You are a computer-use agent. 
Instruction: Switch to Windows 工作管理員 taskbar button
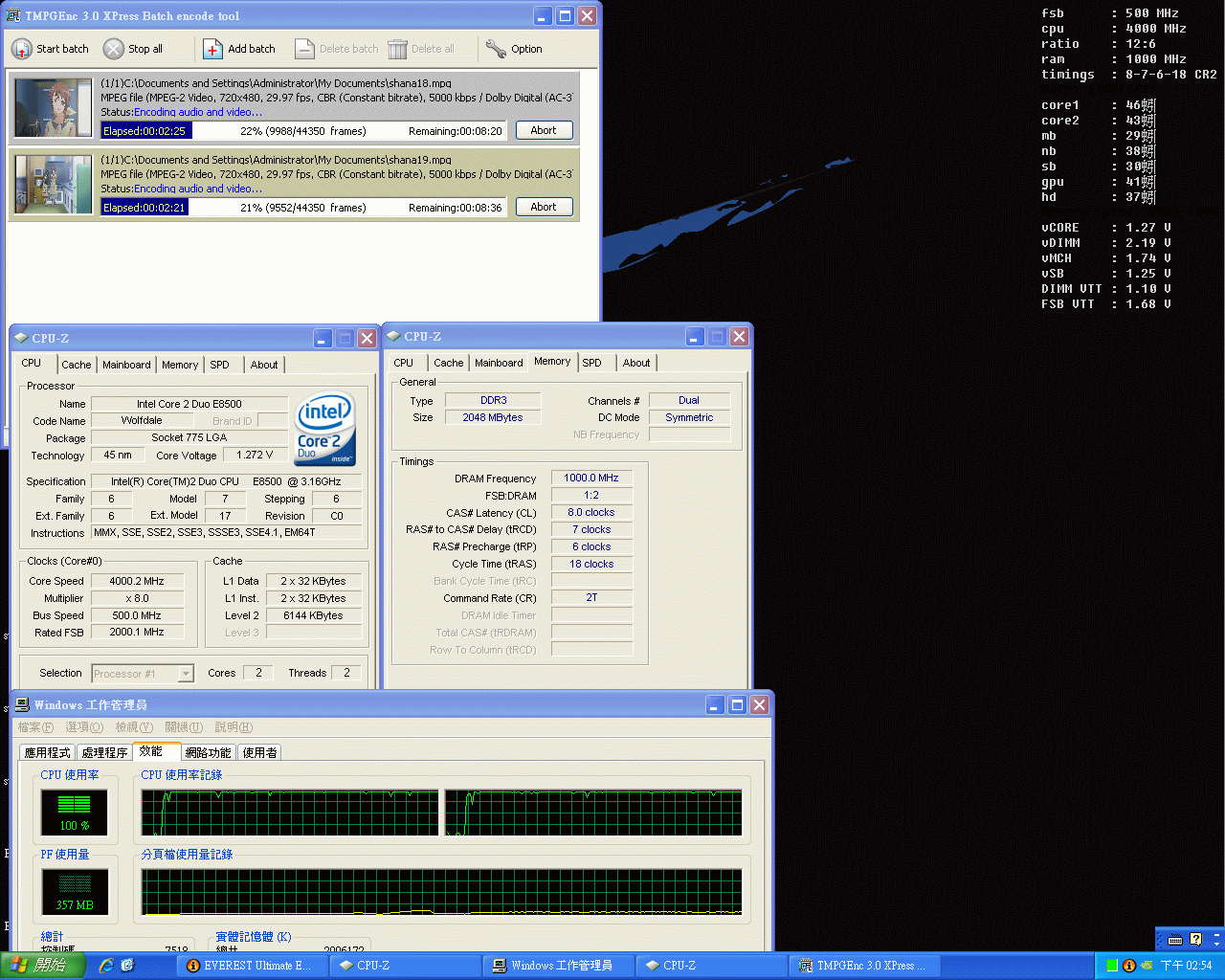pos(559,966)
